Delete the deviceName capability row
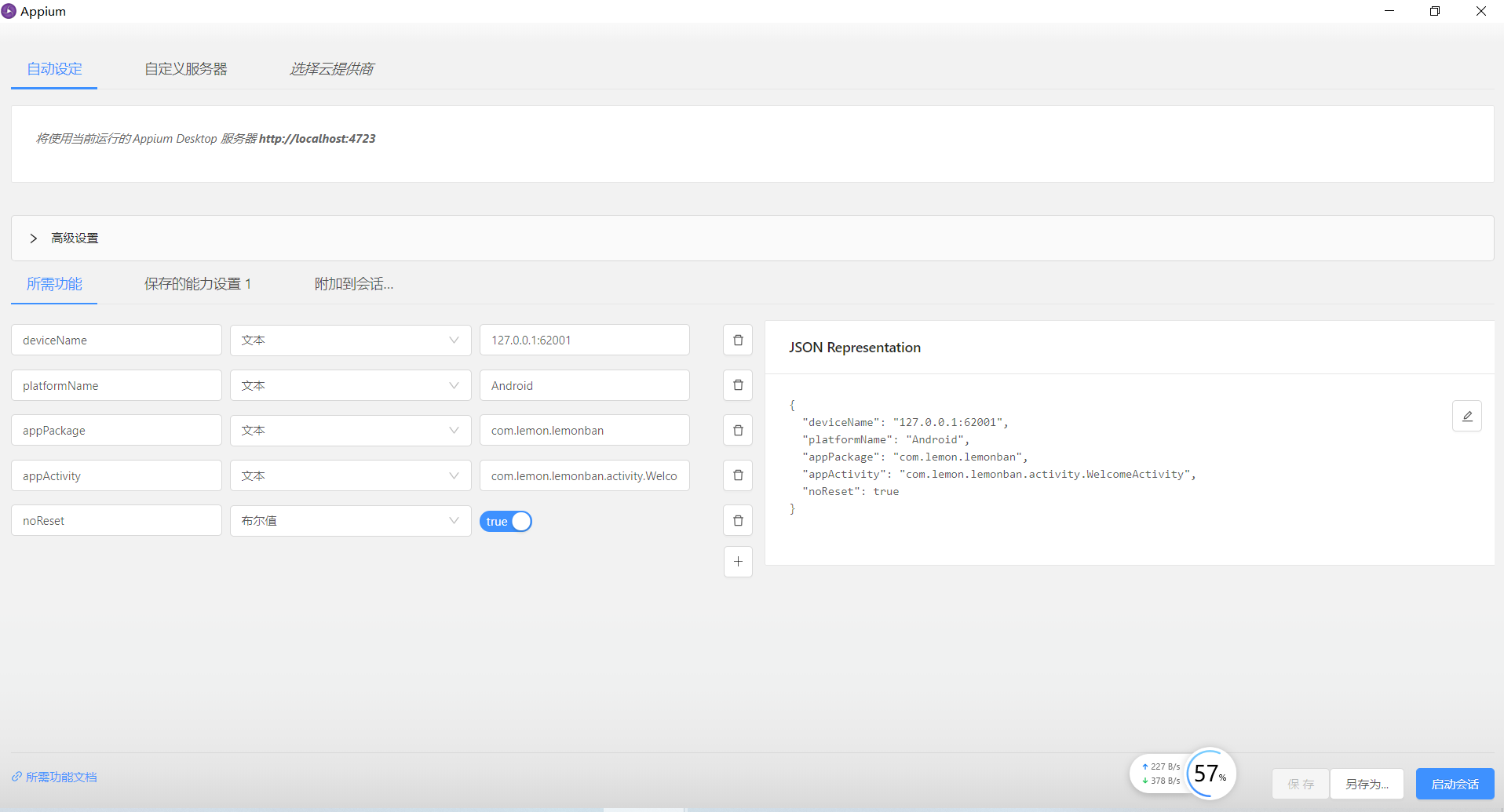This screenshot has height=812, width=1504. click(738, 340)
